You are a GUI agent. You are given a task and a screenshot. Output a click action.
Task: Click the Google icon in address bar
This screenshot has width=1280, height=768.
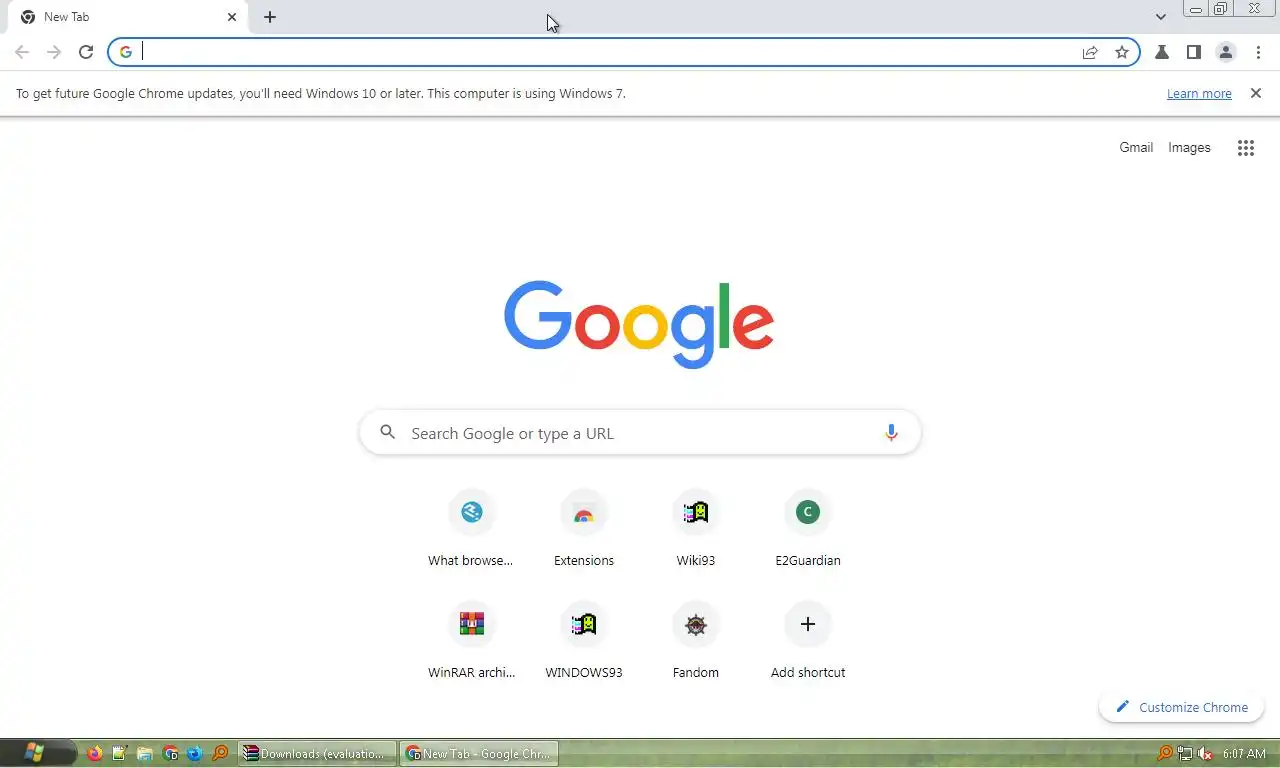(x=126, y=52)
